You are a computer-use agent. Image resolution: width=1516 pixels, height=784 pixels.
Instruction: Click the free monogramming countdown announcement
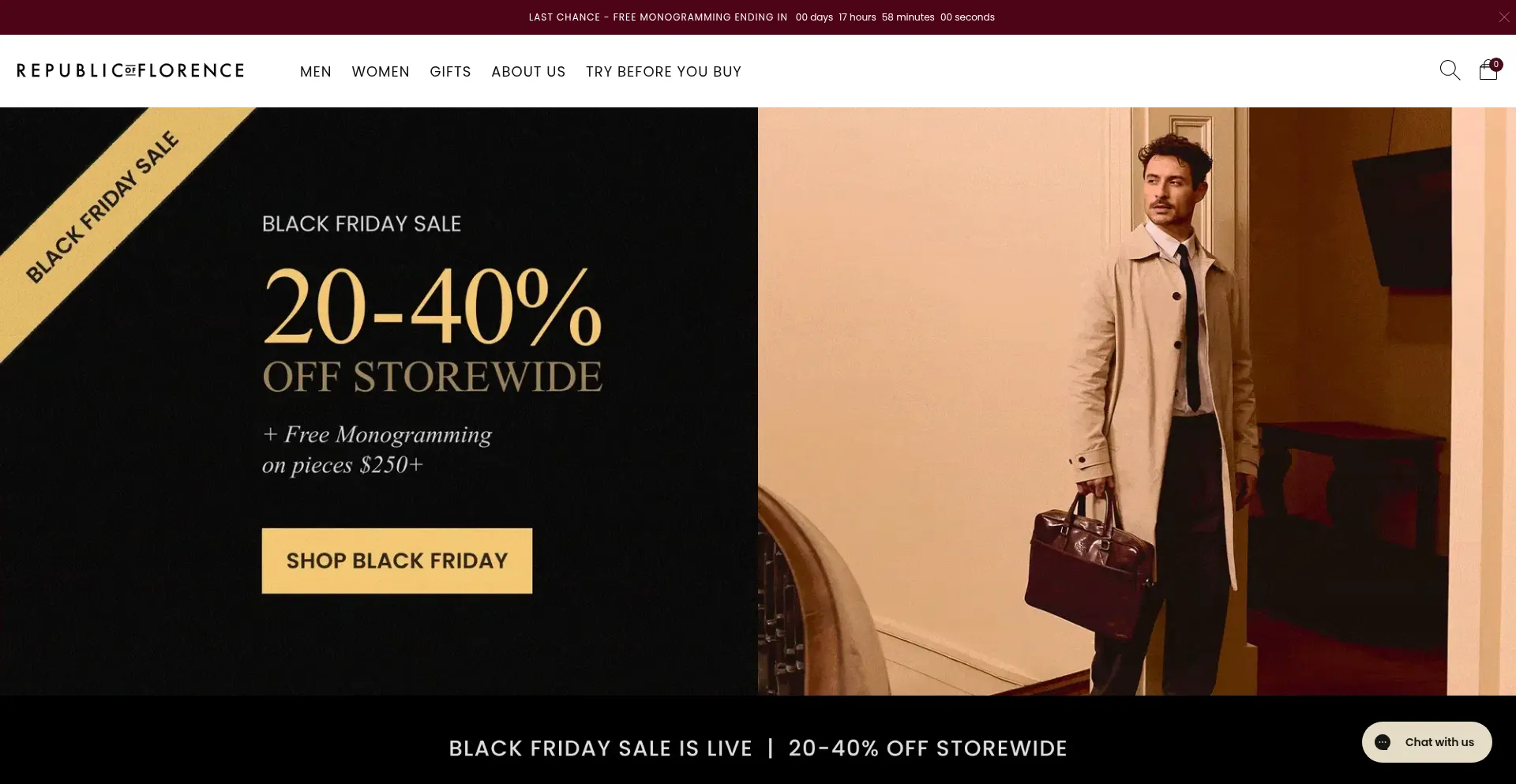point(762,17)
